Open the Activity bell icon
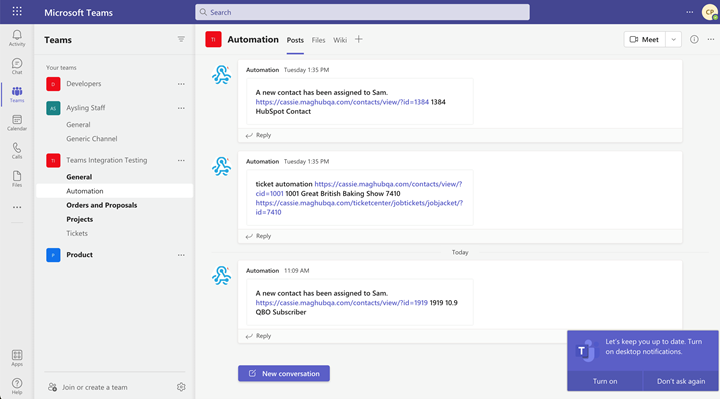Image resolution: width=720 pixels, height=399 pixels. 17,38
